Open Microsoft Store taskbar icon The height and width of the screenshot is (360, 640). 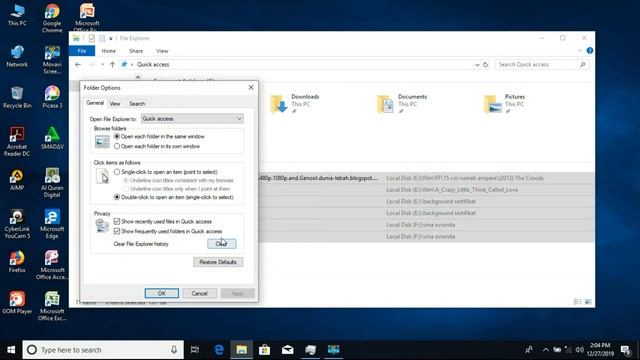click(x=264, y=350)
